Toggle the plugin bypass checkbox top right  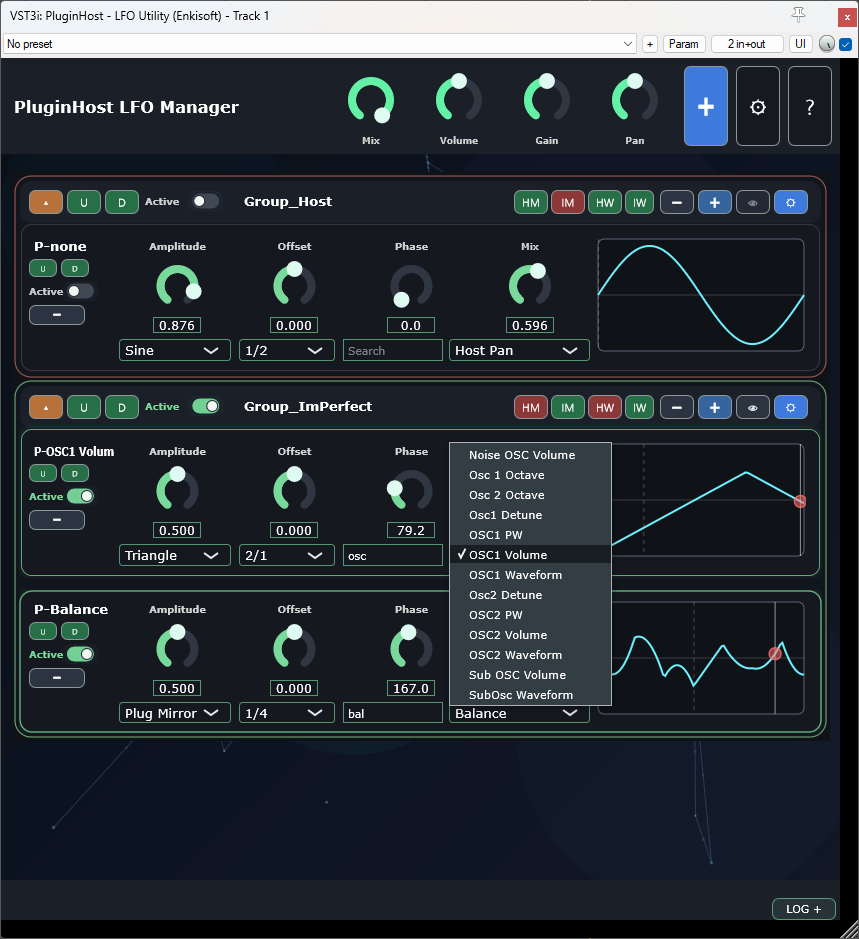(845, 44)
